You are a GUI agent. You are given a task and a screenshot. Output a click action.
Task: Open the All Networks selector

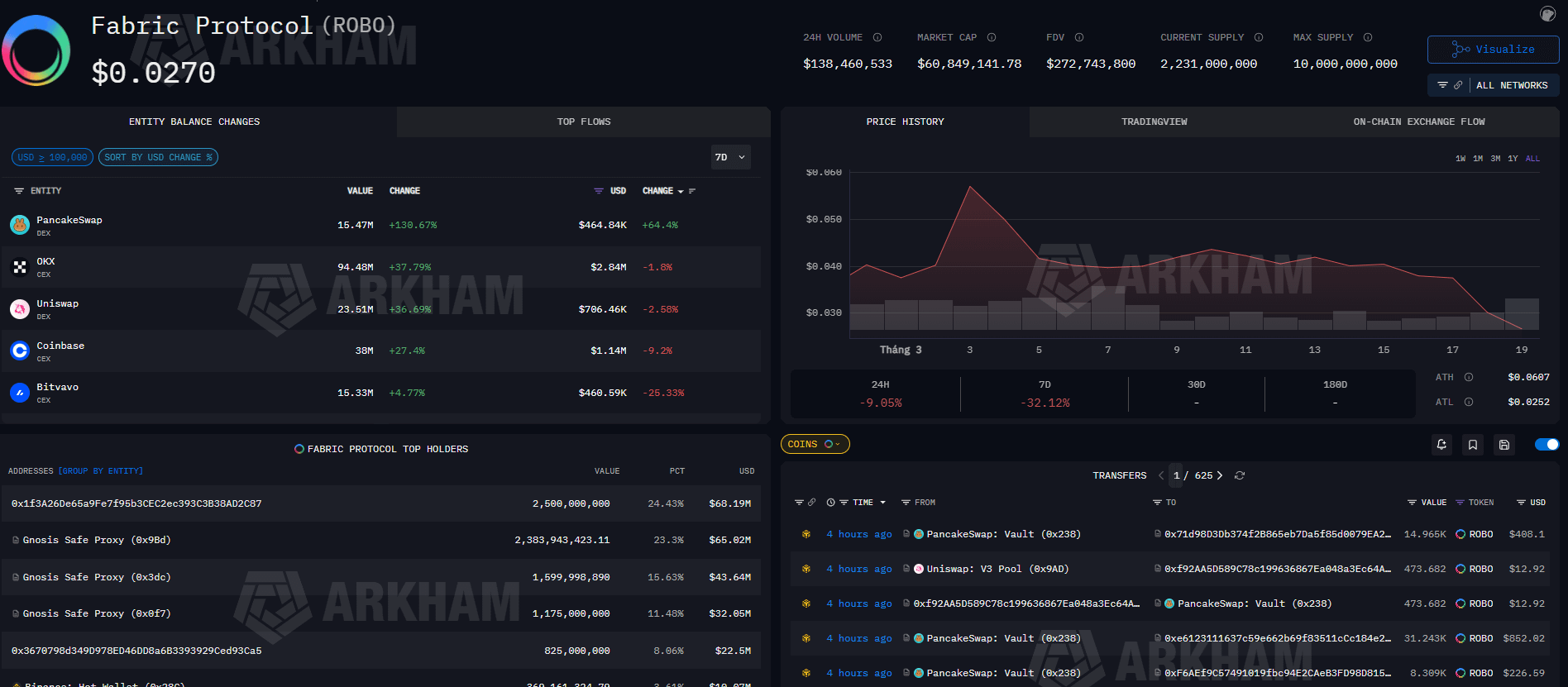(1493, 85)
